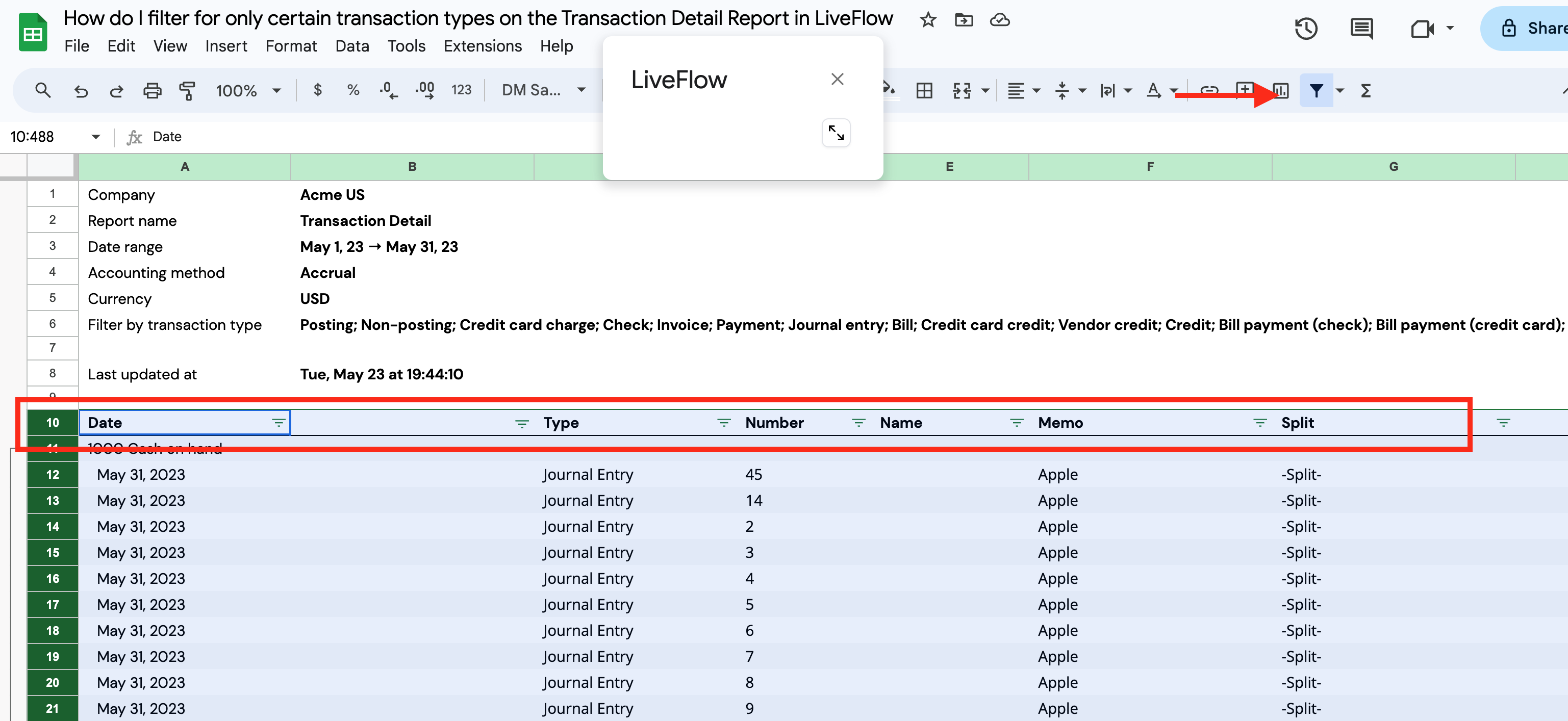
Task: Open the zoom 100% dropdown
Action: [x=248, y=91]
